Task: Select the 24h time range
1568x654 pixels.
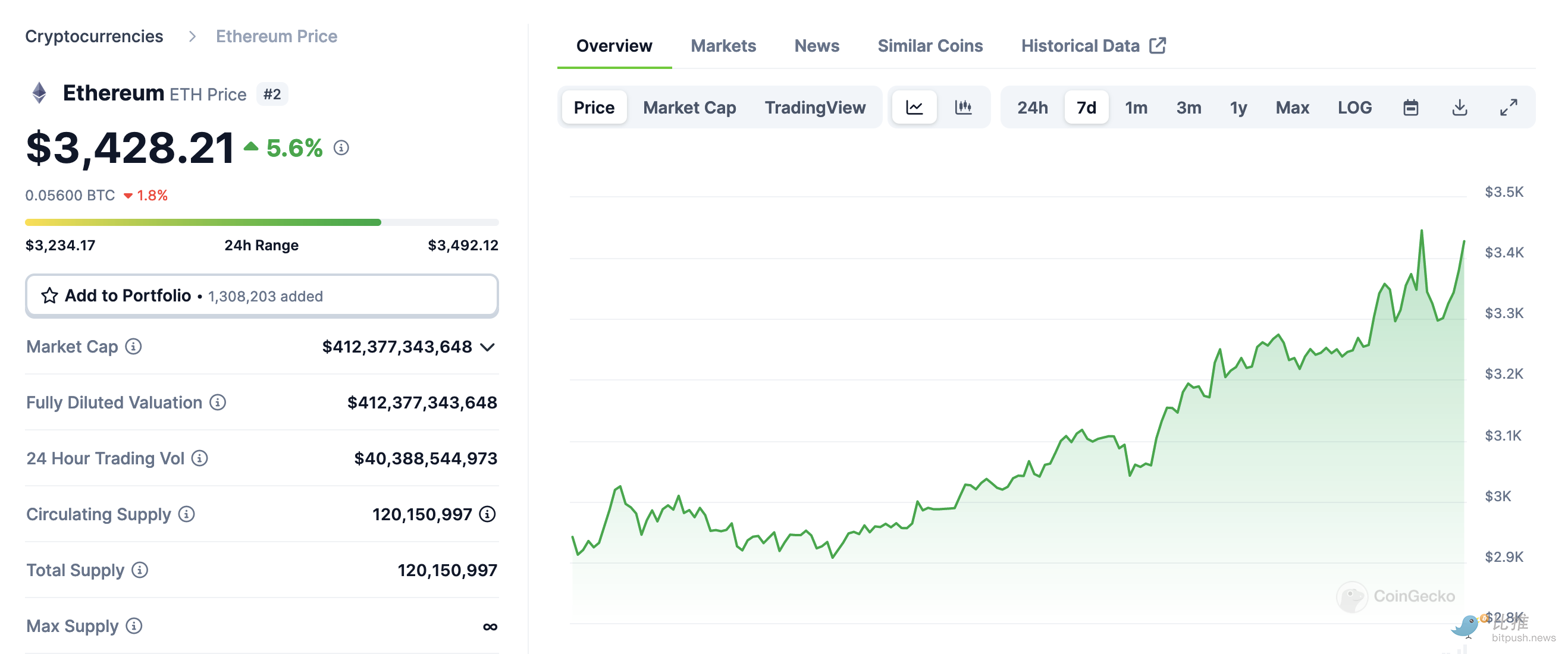Action: pos(1033,108)
